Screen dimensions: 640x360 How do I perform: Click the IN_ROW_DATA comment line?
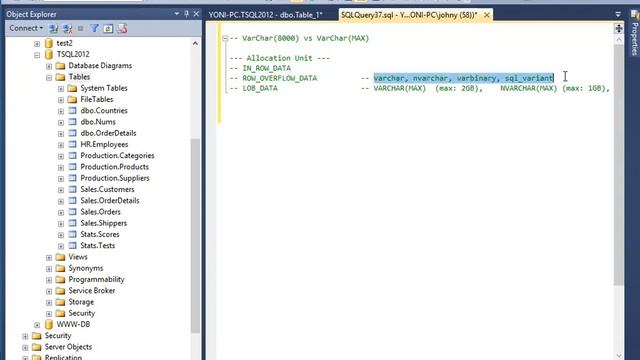[x=260, y=68]
